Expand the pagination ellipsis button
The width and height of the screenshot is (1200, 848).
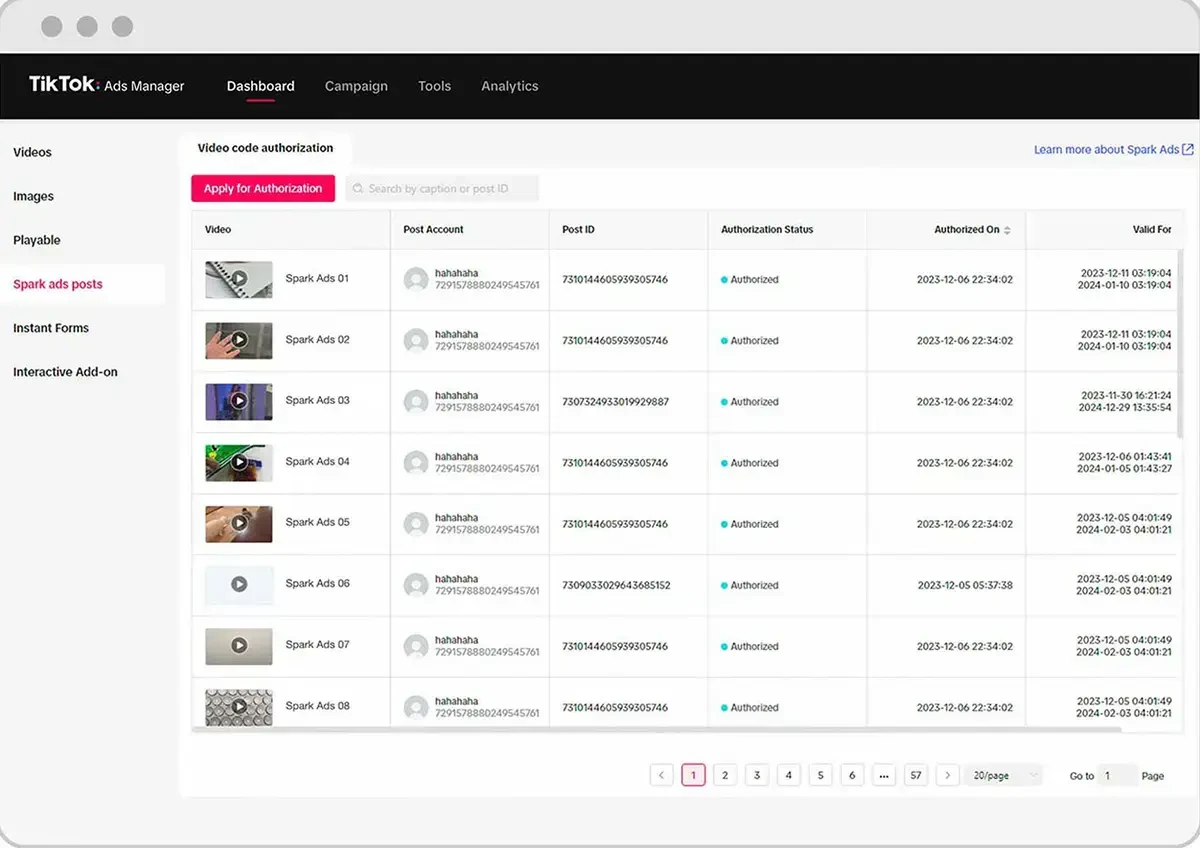coord(883,775)
